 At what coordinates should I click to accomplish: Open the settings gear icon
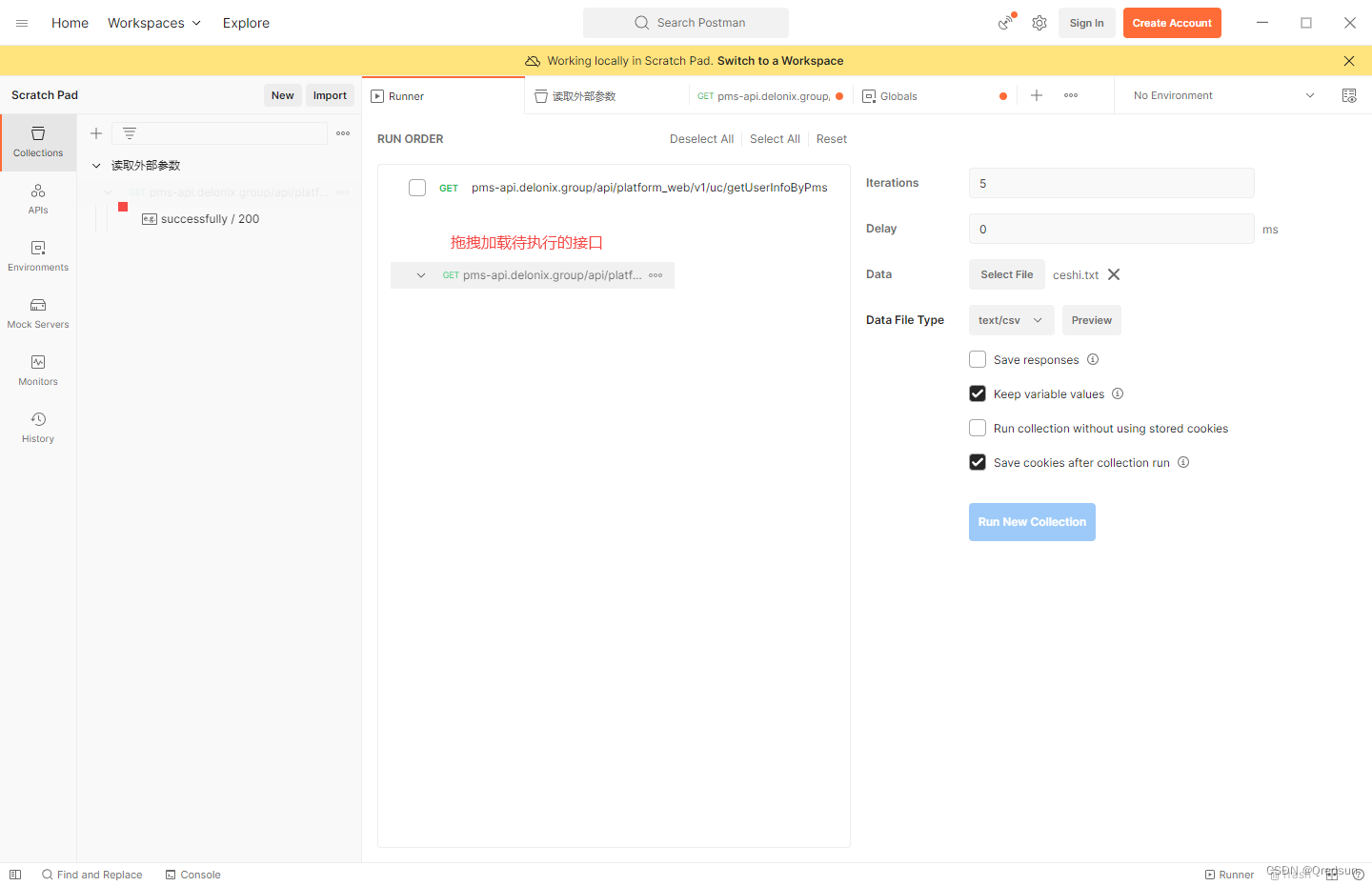click(1039, 23)
